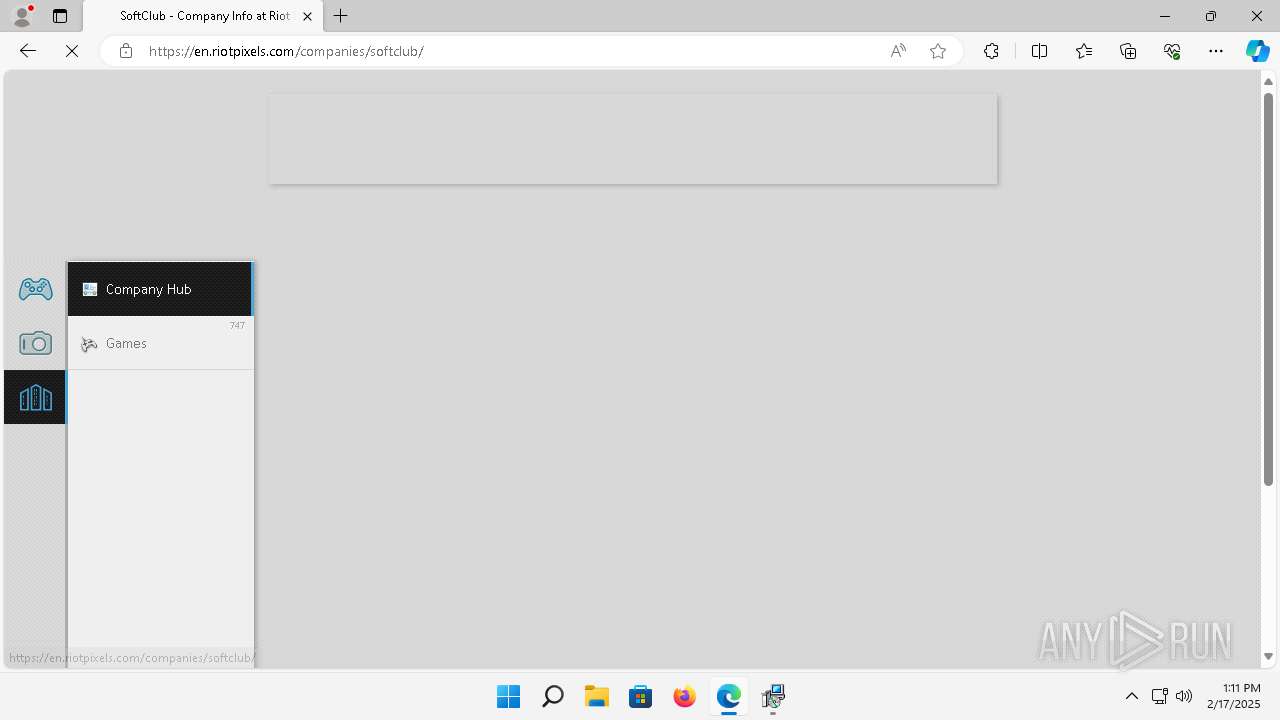1280x720 pixels.
Task: Open Edge Settings and more menu
Action: pyautogui.click(x=1216, y=51)
